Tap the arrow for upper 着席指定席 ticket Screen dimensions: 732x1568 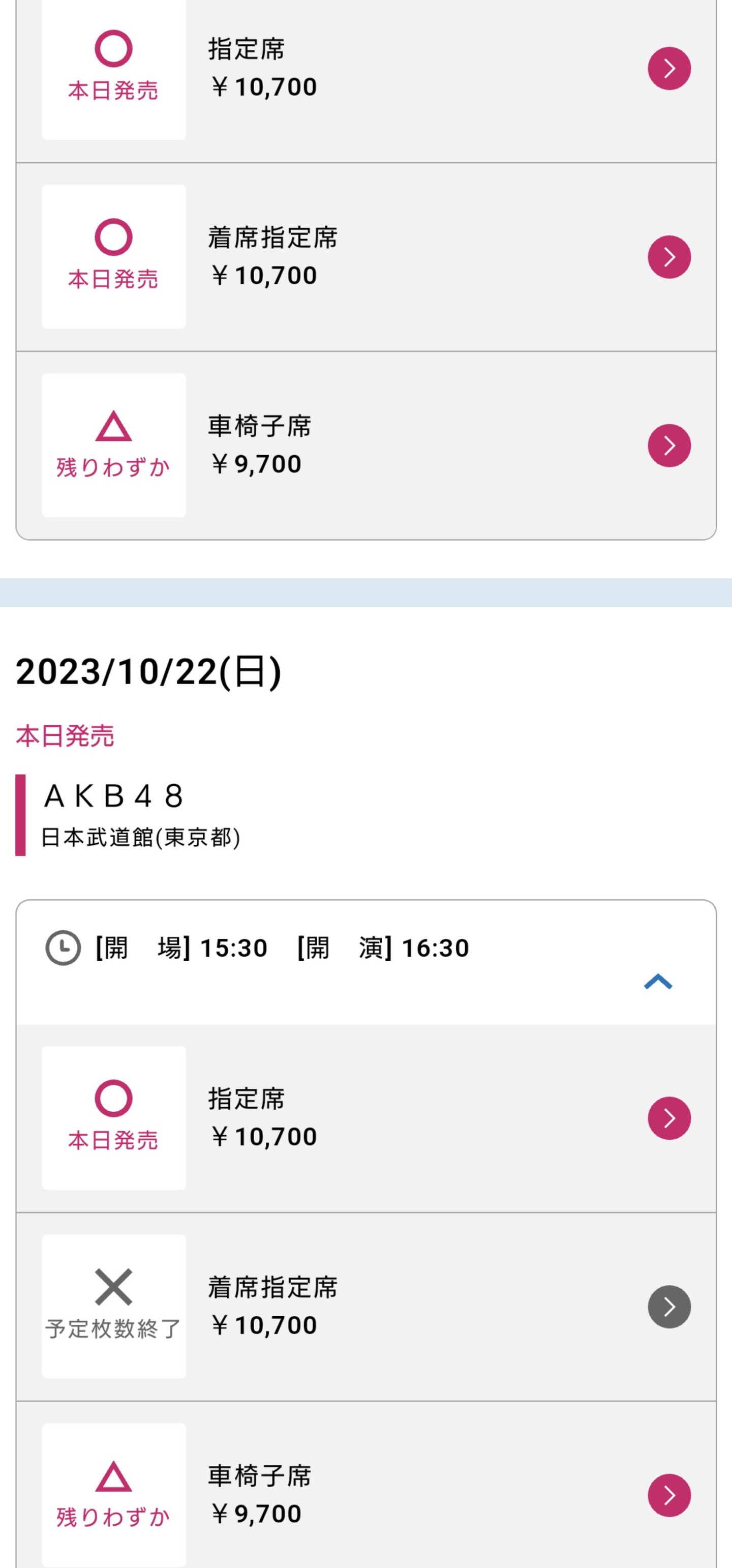(x=669, y=257)
